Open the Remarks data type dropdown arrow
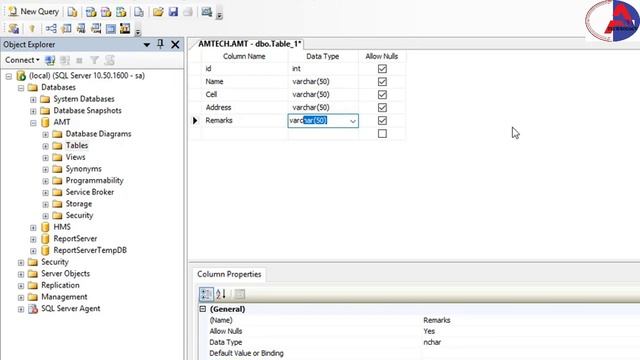Screen dimensions: 640x360 pyautogui.click(x=353, y=121)
